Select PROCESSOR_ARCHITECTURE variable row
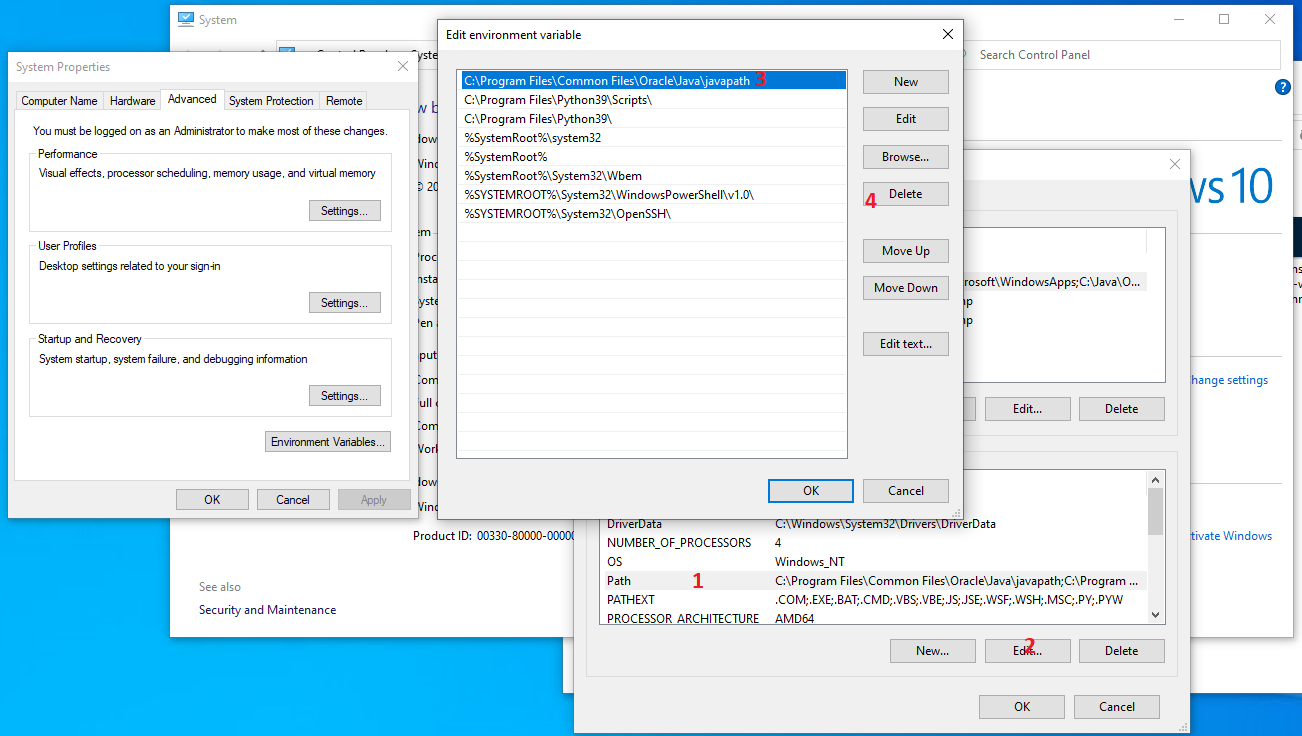 pyautogui.click(x=875, y=618)
